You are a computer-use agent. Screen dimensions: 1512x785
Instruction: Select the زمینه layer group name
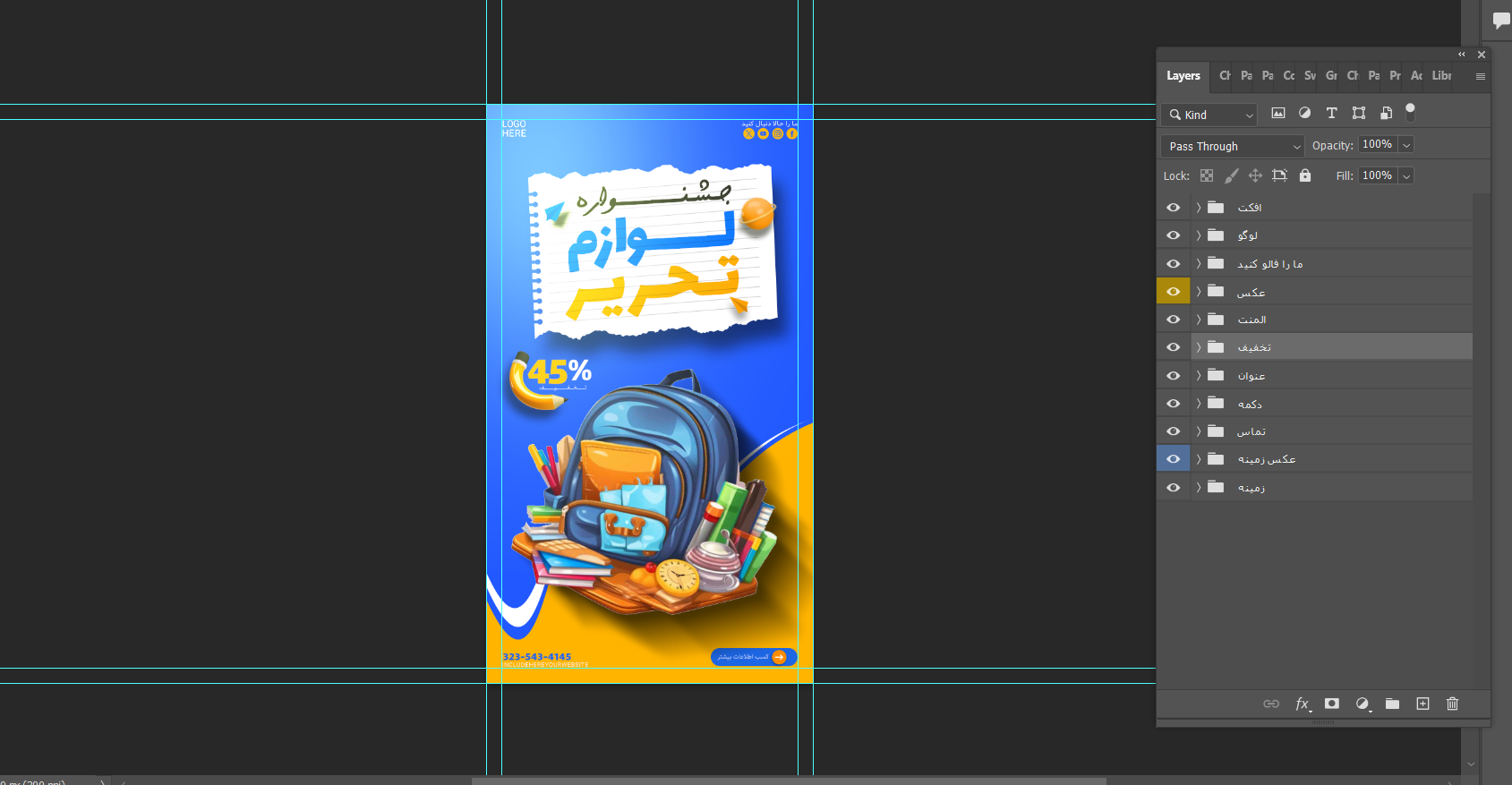pyautogui.click(x=1251, y=488)
